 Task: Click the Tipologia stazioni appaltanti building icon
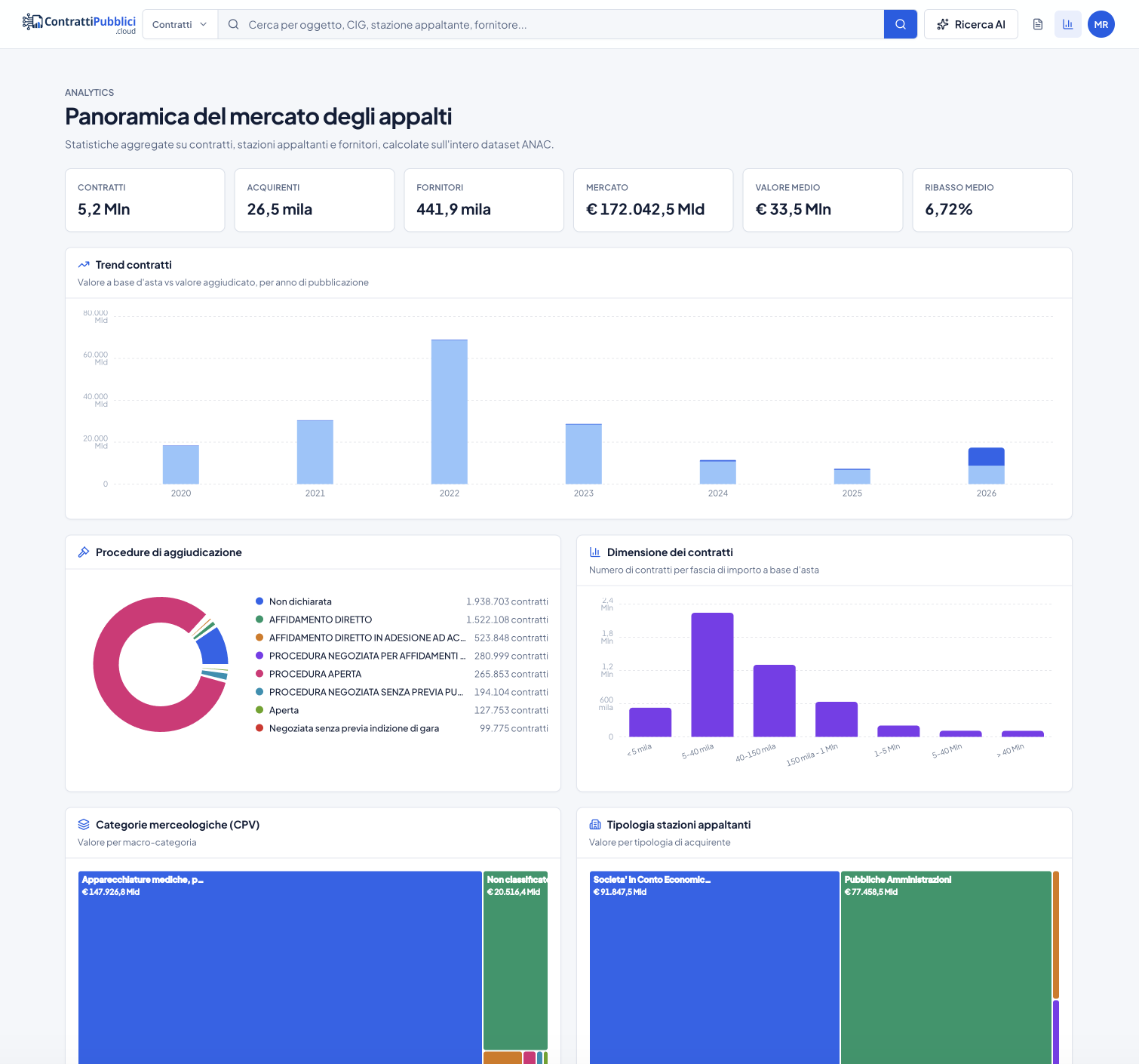click(x=595, y=825)
